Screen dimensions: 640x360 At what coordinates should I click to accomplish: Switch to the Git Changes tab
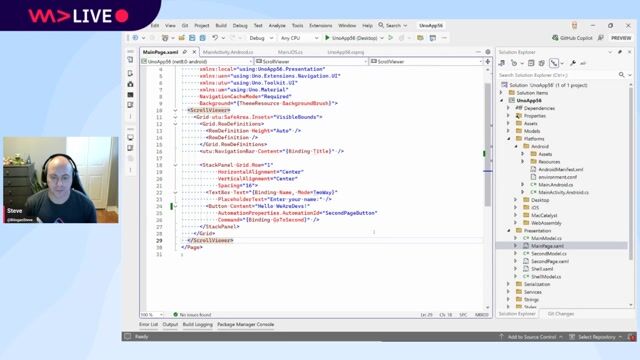[561, 314]
